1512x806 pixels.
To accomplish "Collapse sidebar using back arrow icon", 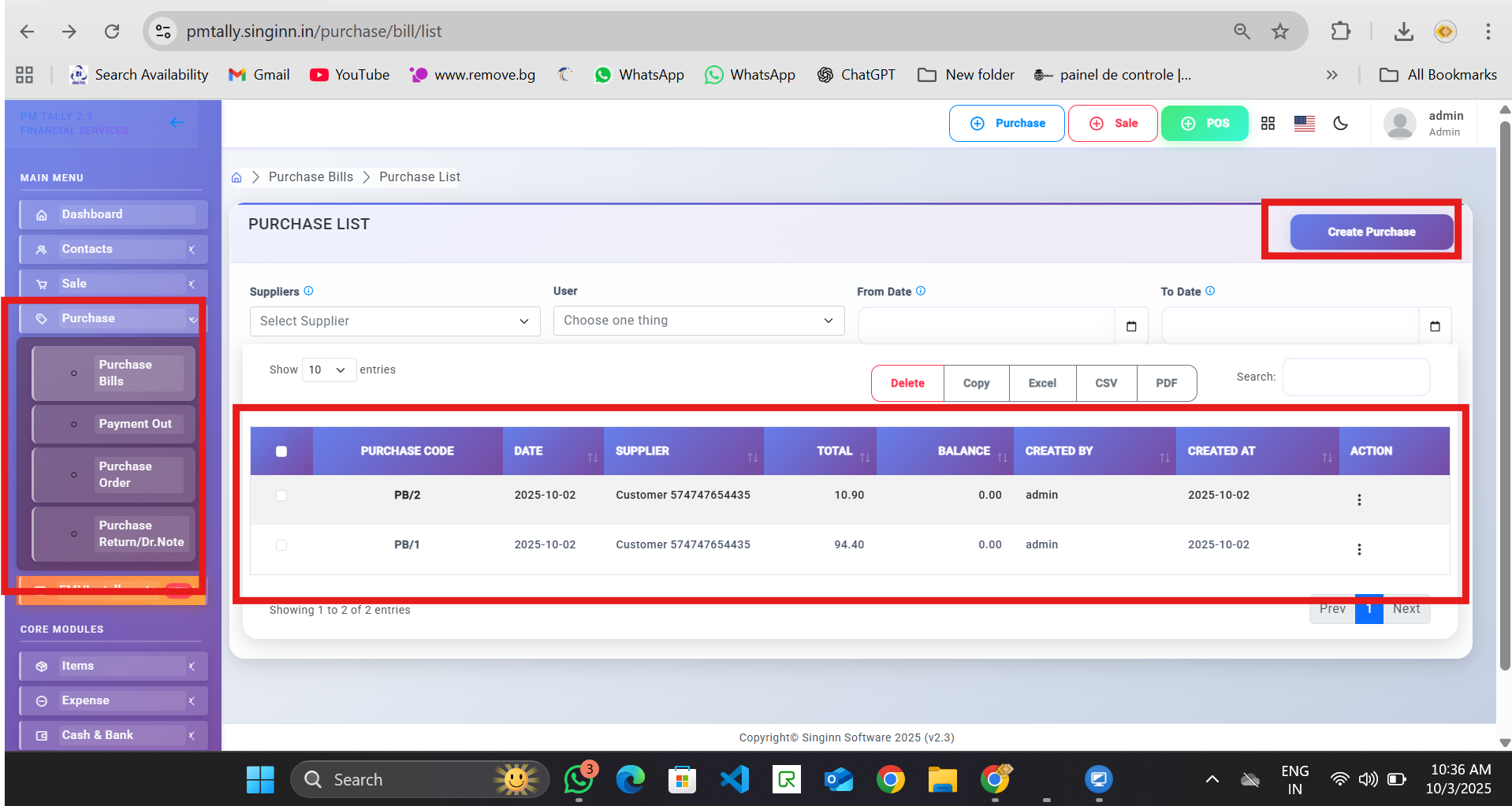I will coord(177,122).
